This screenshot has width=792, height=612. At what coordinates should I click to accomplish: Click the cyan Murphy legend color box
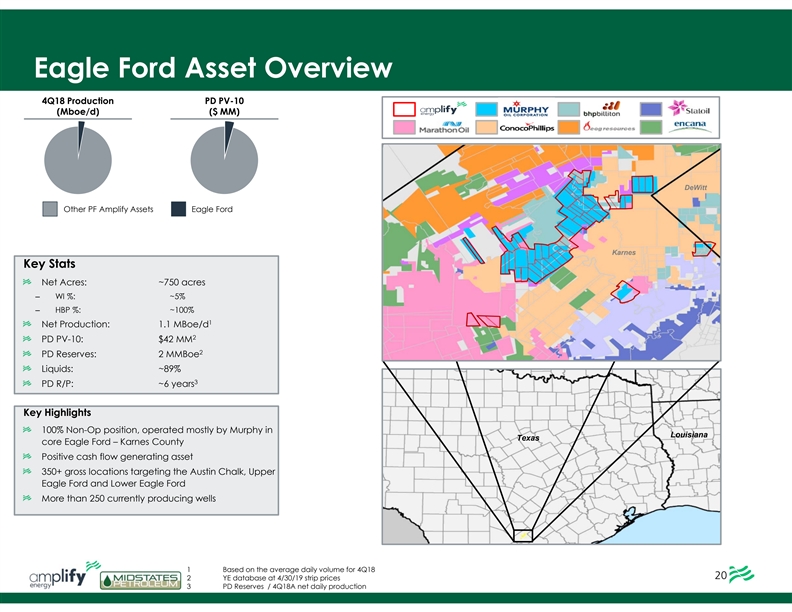click(x=485, y=109)
